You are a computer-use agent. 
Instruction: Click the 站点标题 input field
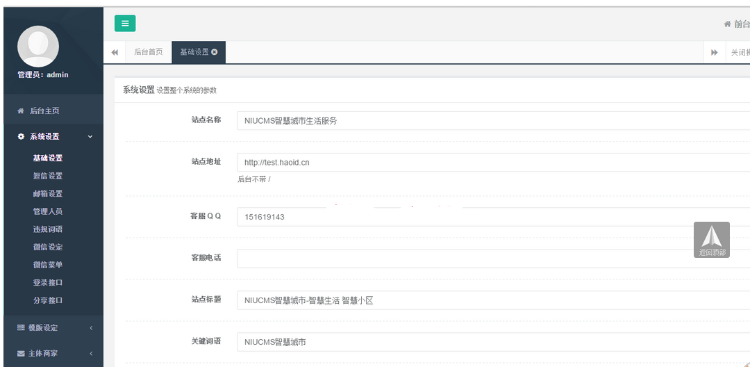(x=494, y=300)
